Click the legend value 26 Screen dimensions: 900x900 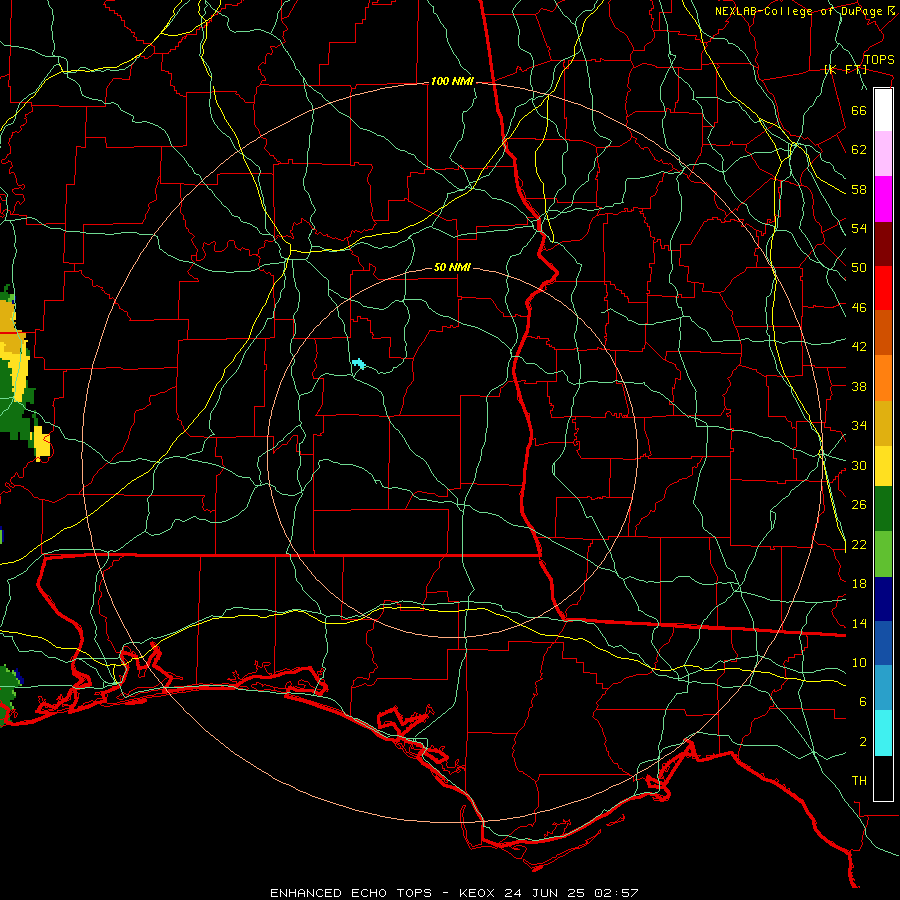coord(859,505)
